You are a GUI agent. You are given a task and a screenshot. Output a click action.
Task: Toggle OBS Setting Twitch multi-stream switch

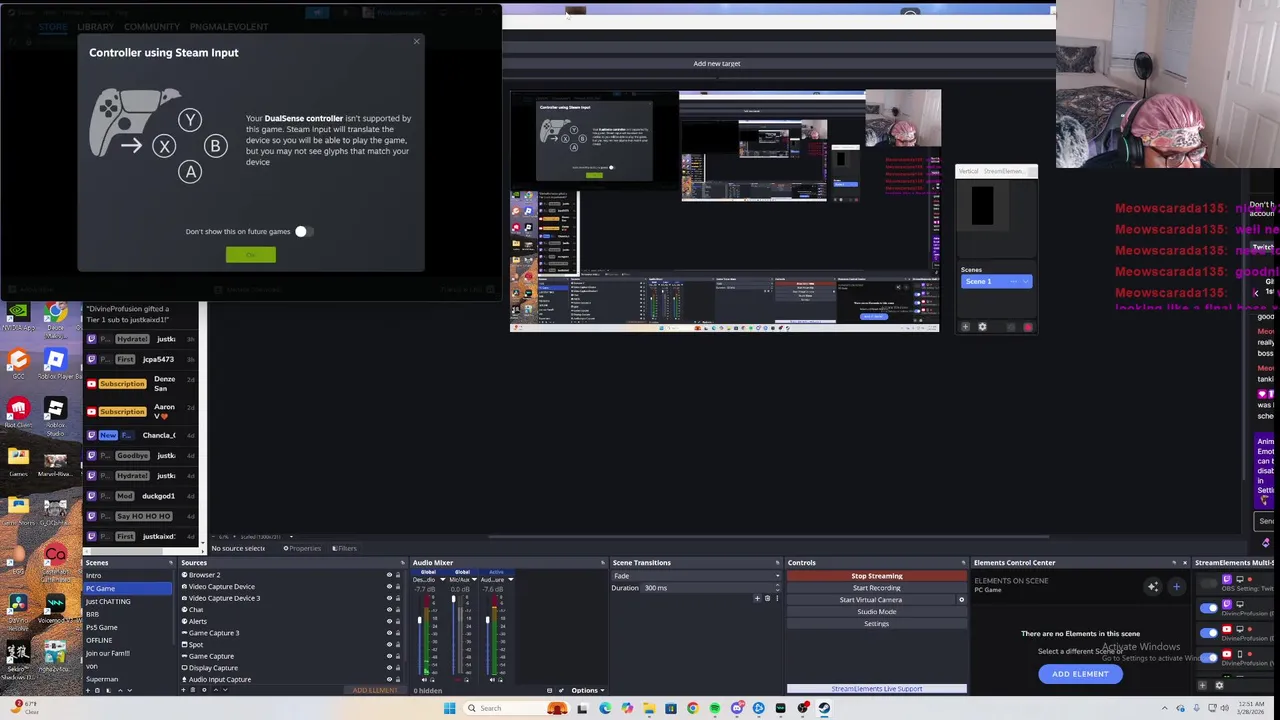(1208, 583)
